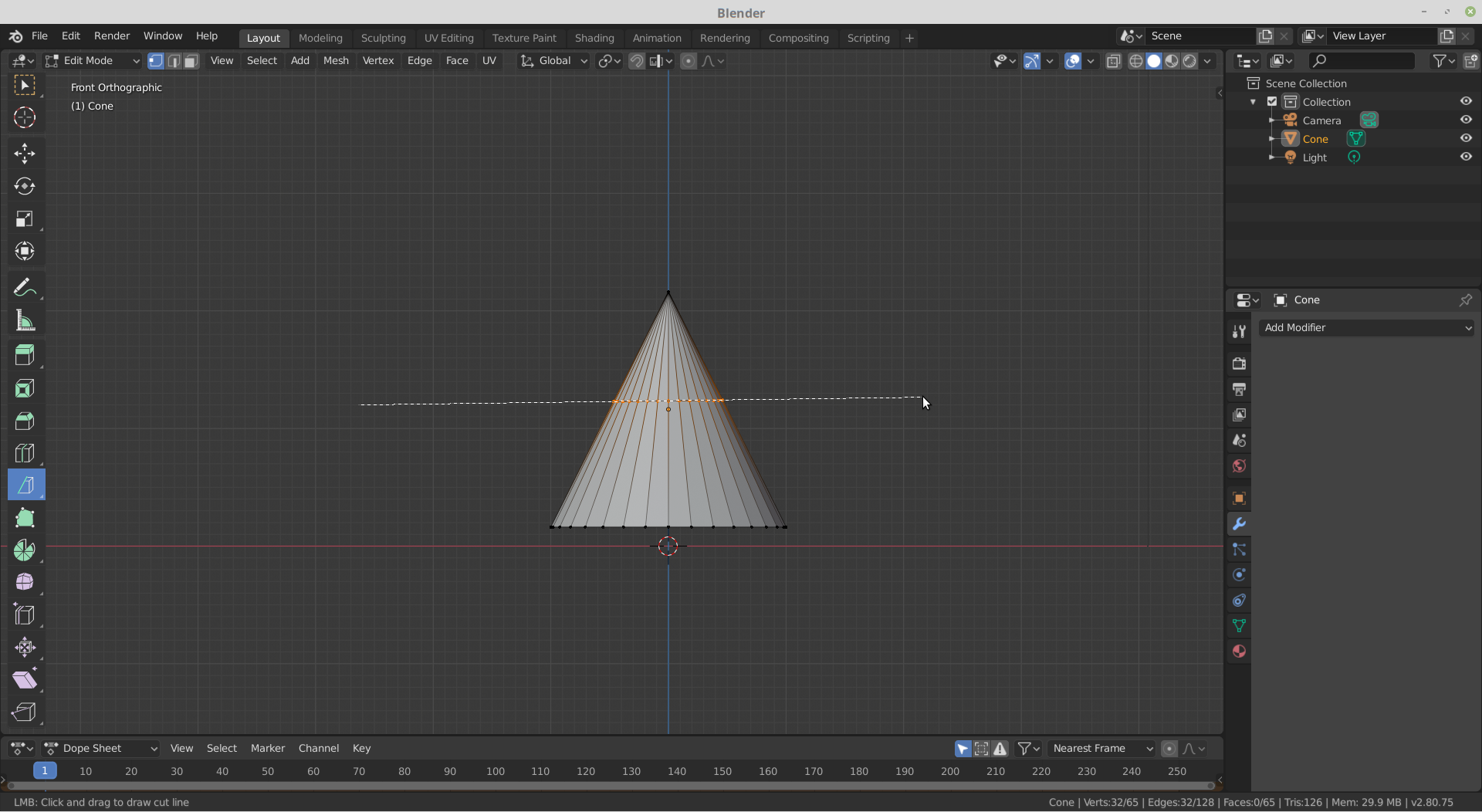Screen dimensions: 1482x812
Task: Toggle X-ray mode in the viewport
Action: (1114, 61)
